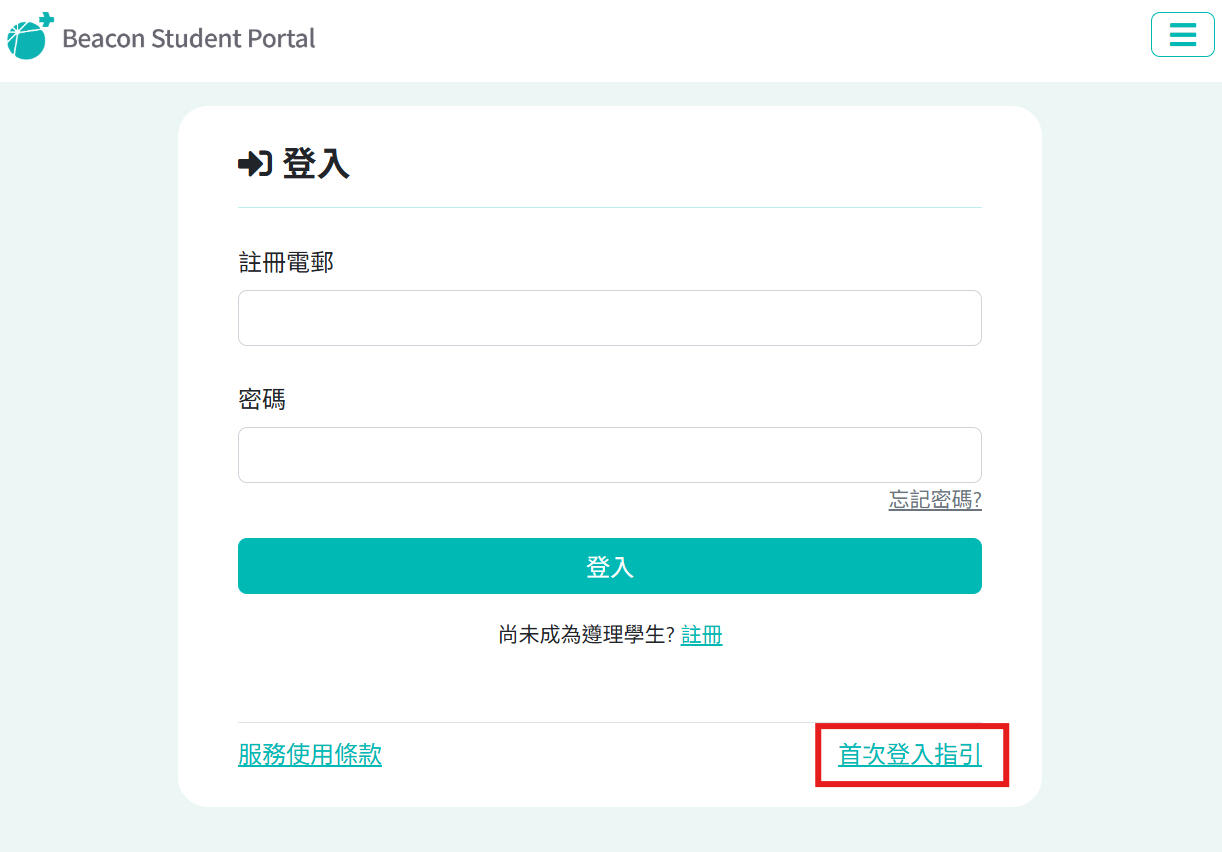Screen dimensions: 1222x852
Task: Follow the 註冊 sign-up link
Action: 701,635
